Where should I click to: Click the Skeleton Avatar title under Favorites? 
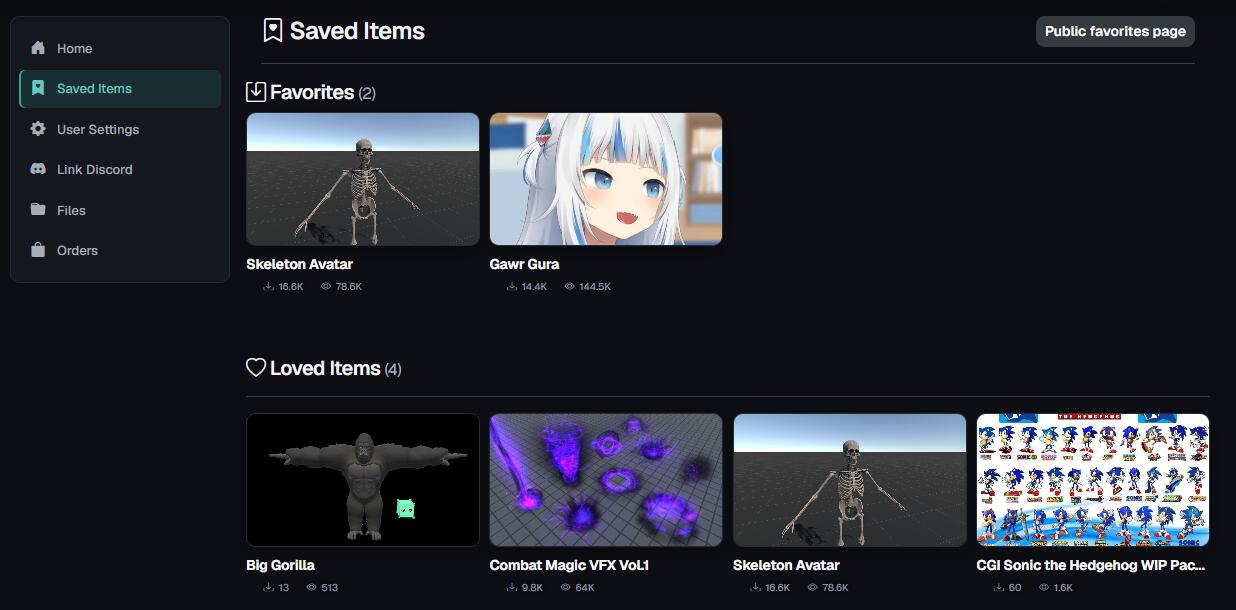(x=299, y=264)
